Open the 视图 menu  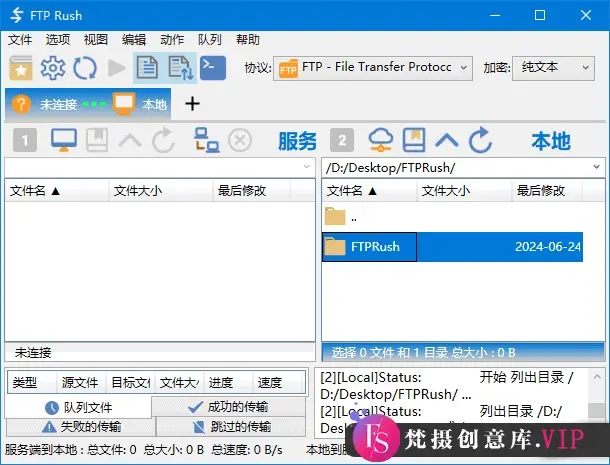point(96,39)
